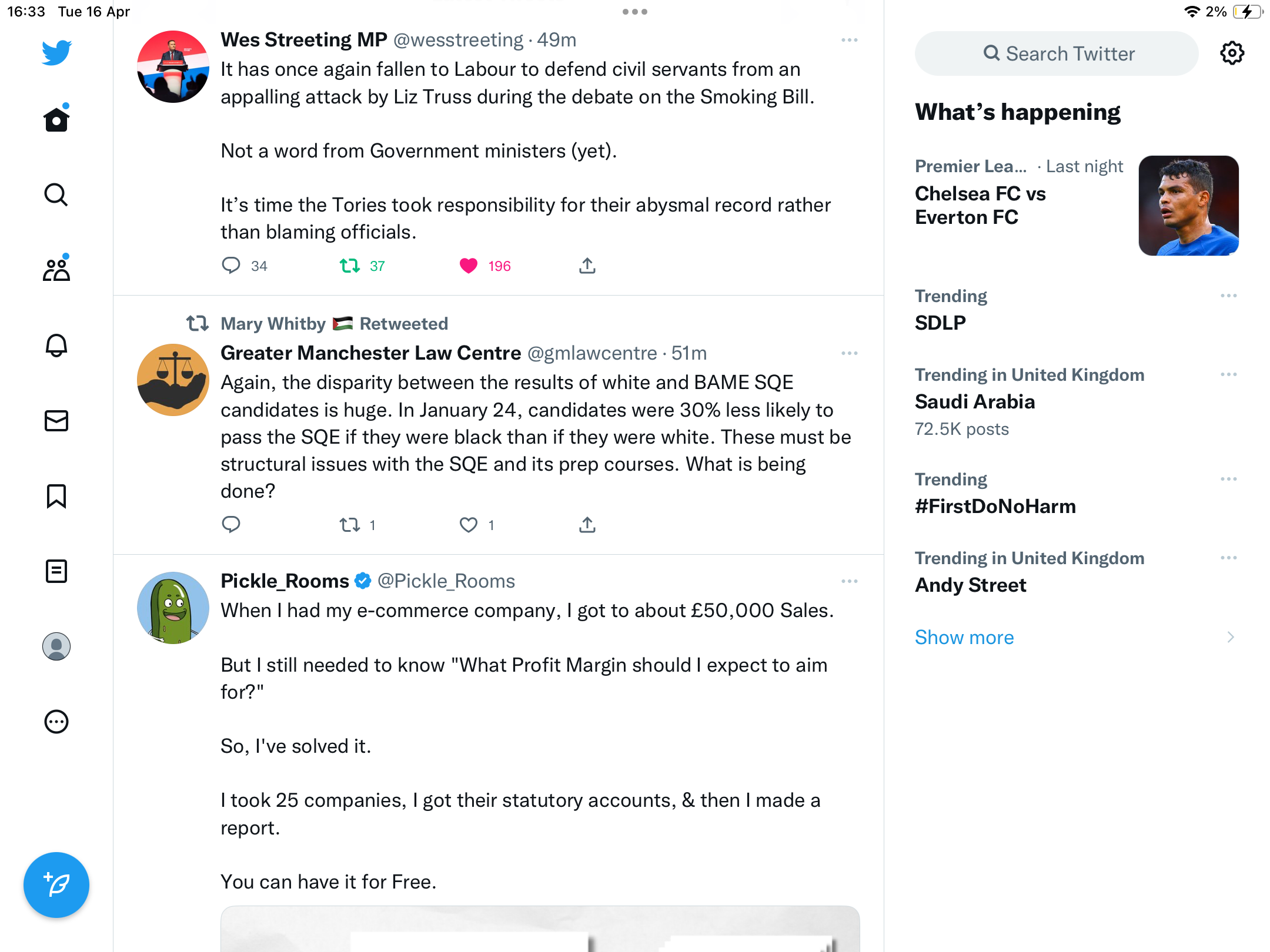Open Notifications bell icon
This screenshot has height=952, width=1270.
[x=56, y=345]
